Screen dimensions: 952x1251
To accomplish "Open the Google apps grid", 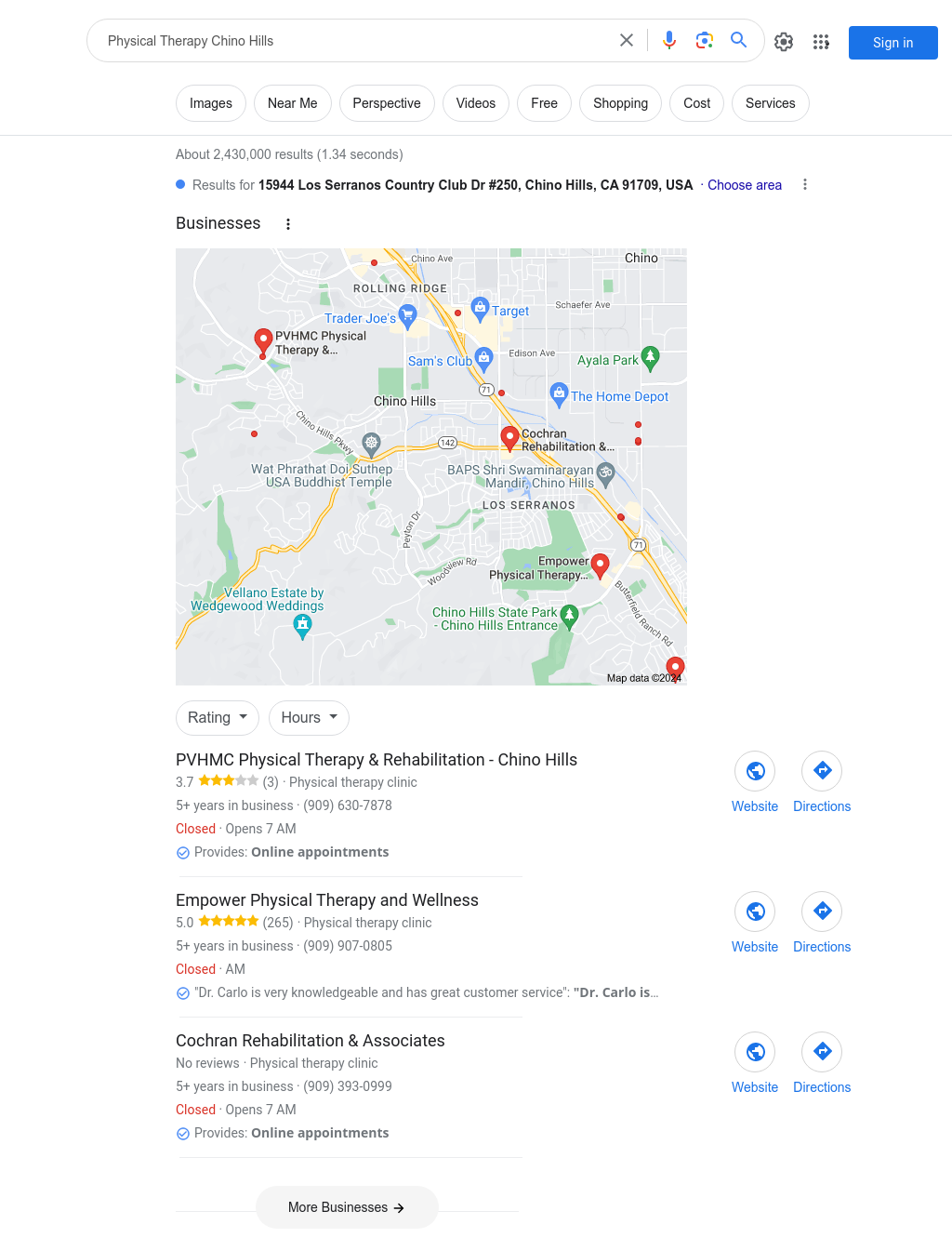I will click(x=821, y=42).
